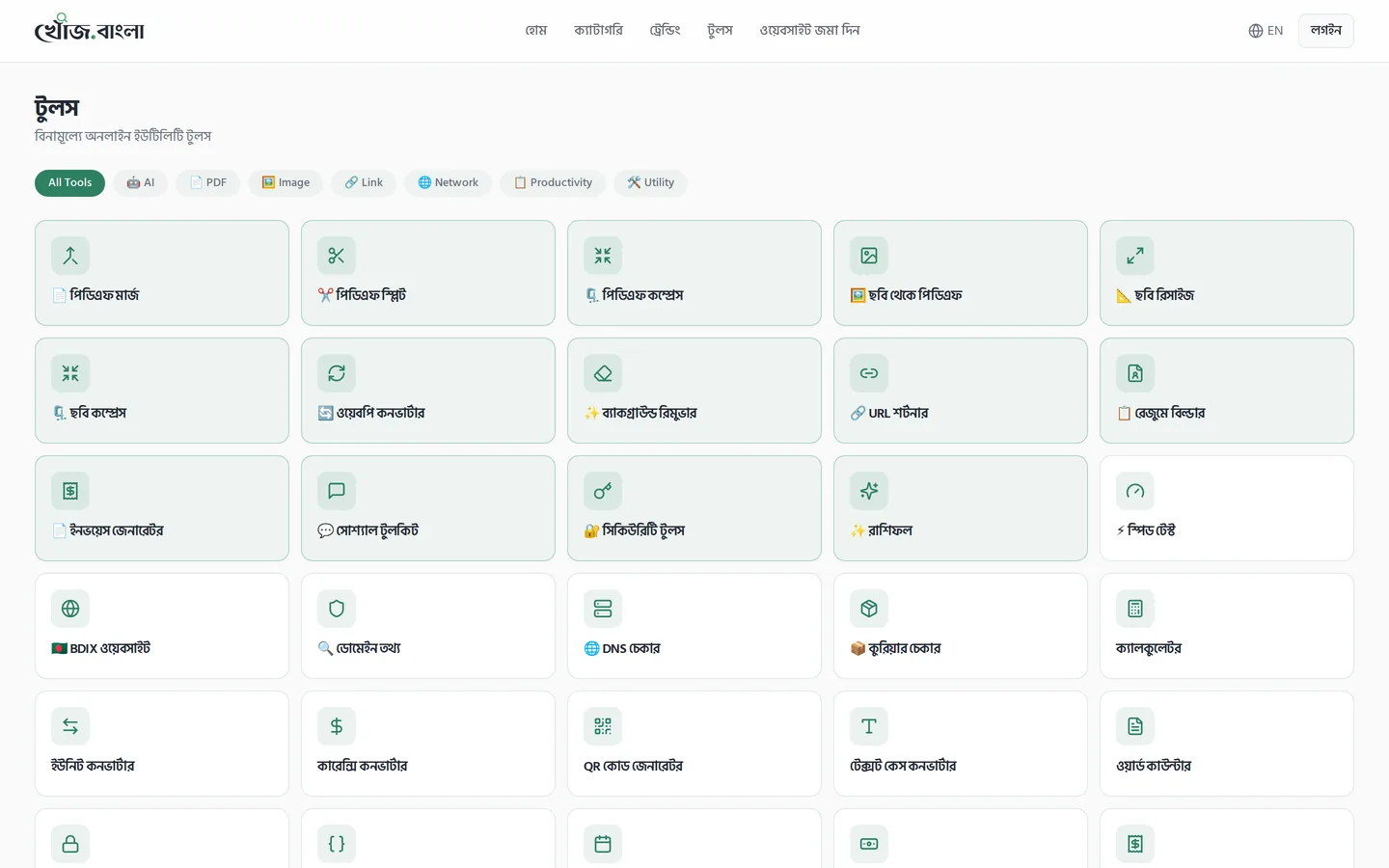Open the shield icon for ডোমেইন তথ্য
Image resolution: width=1389 pixels, height=868 pixels.
pos(337,609)
